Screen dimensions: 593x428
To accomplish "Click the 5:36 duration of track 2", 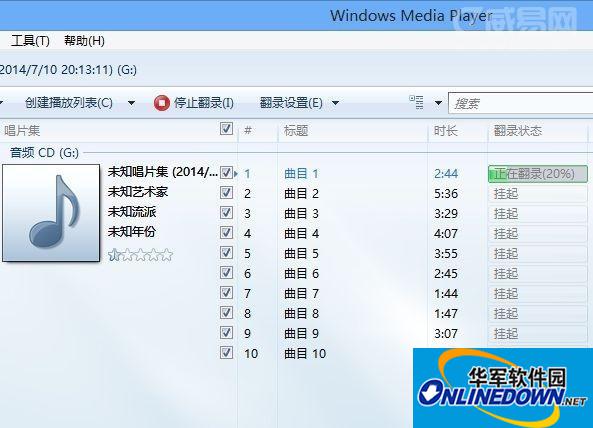I will coord(446,194).
